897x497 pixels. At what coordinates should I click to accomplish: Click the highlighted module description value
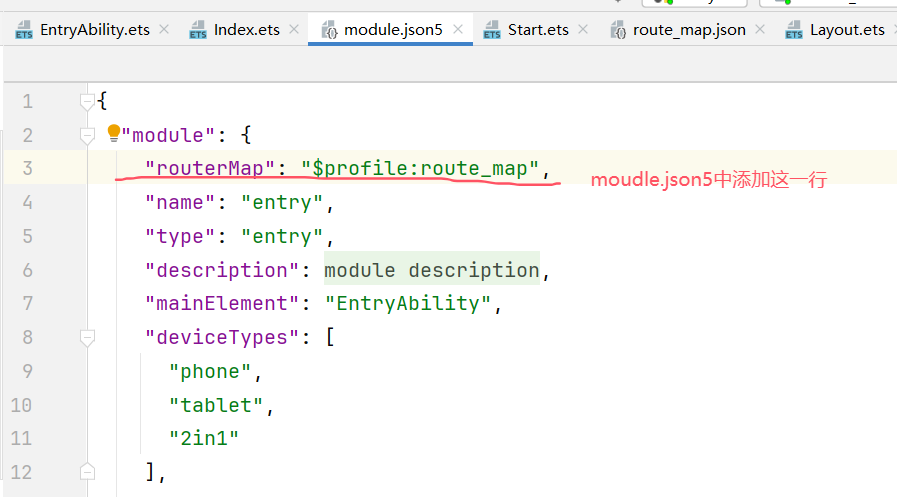point(432,270)
